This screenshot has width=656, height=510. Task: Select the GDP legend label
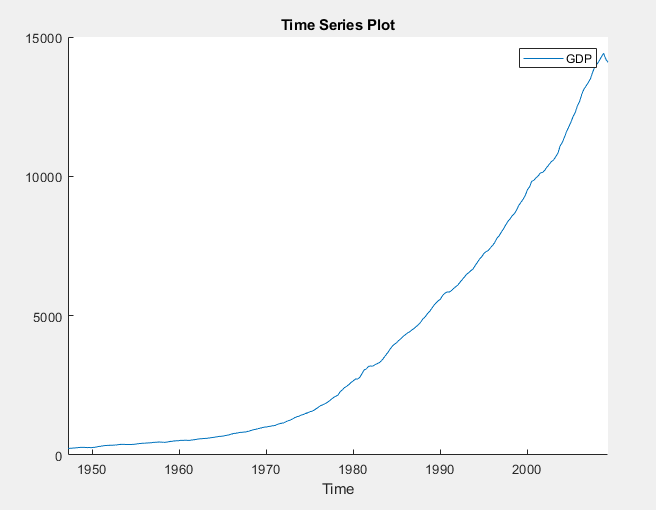coord(580,59)
